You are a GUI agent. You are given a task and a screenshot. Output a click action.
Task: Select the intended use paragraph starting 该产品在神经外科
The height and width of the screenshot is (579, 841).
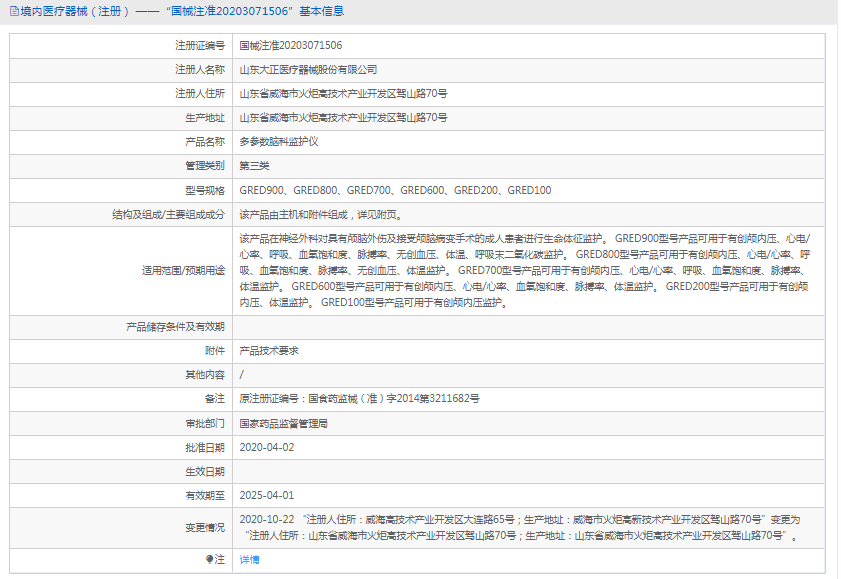pyautogui.click(x=525, y=271)
